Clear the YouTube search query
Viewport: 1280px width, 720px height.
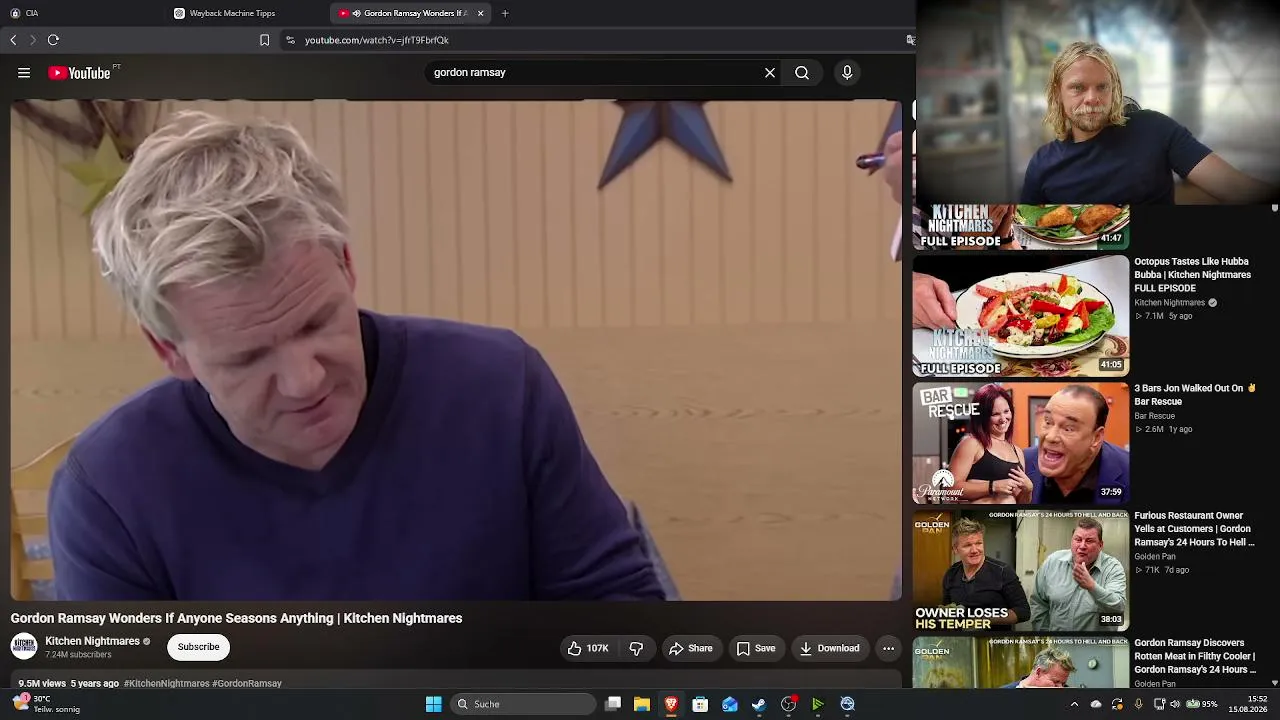point(770,73)
